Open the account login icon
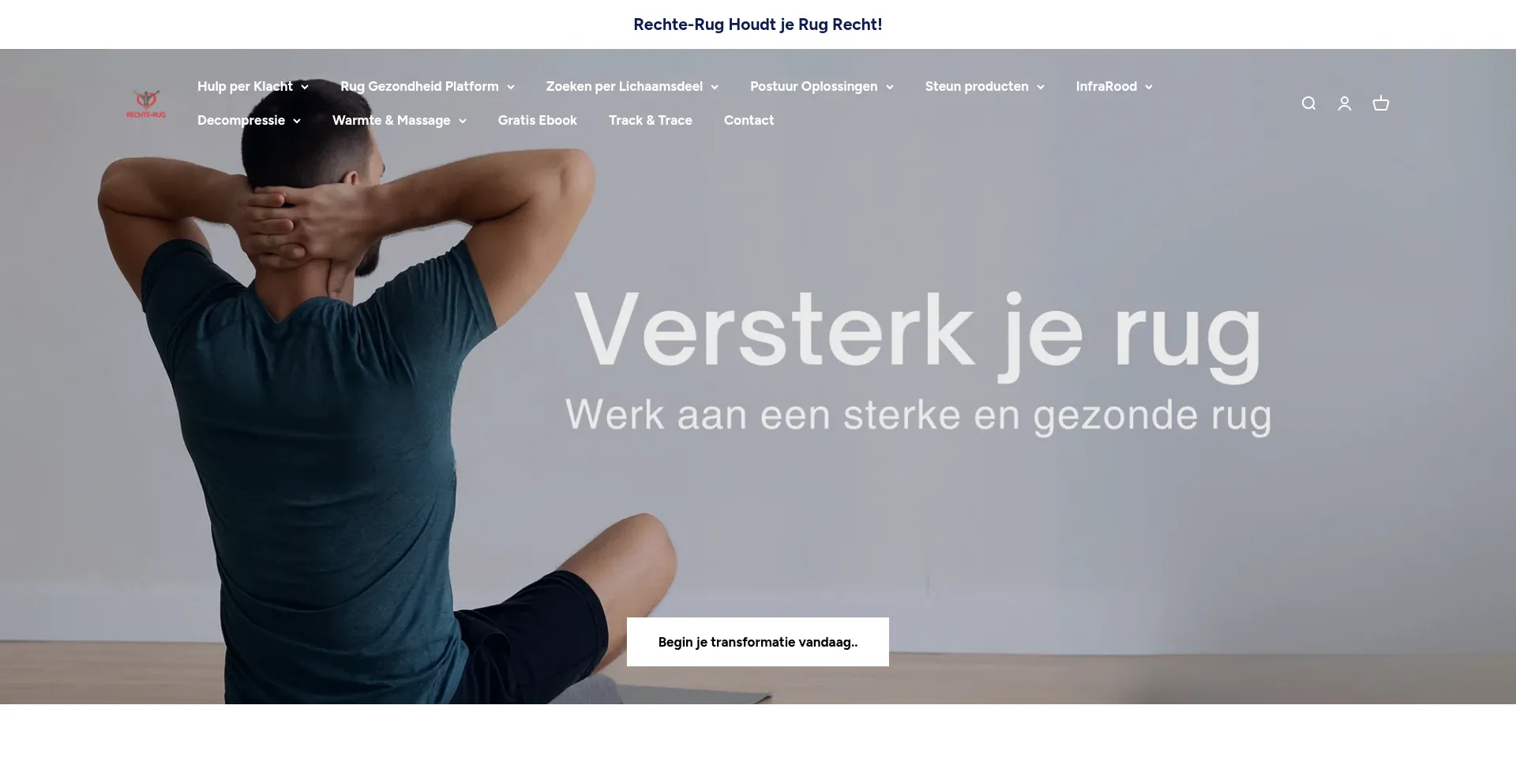1516x784 pixels. pyautogui.click(x=1345, y=103)
